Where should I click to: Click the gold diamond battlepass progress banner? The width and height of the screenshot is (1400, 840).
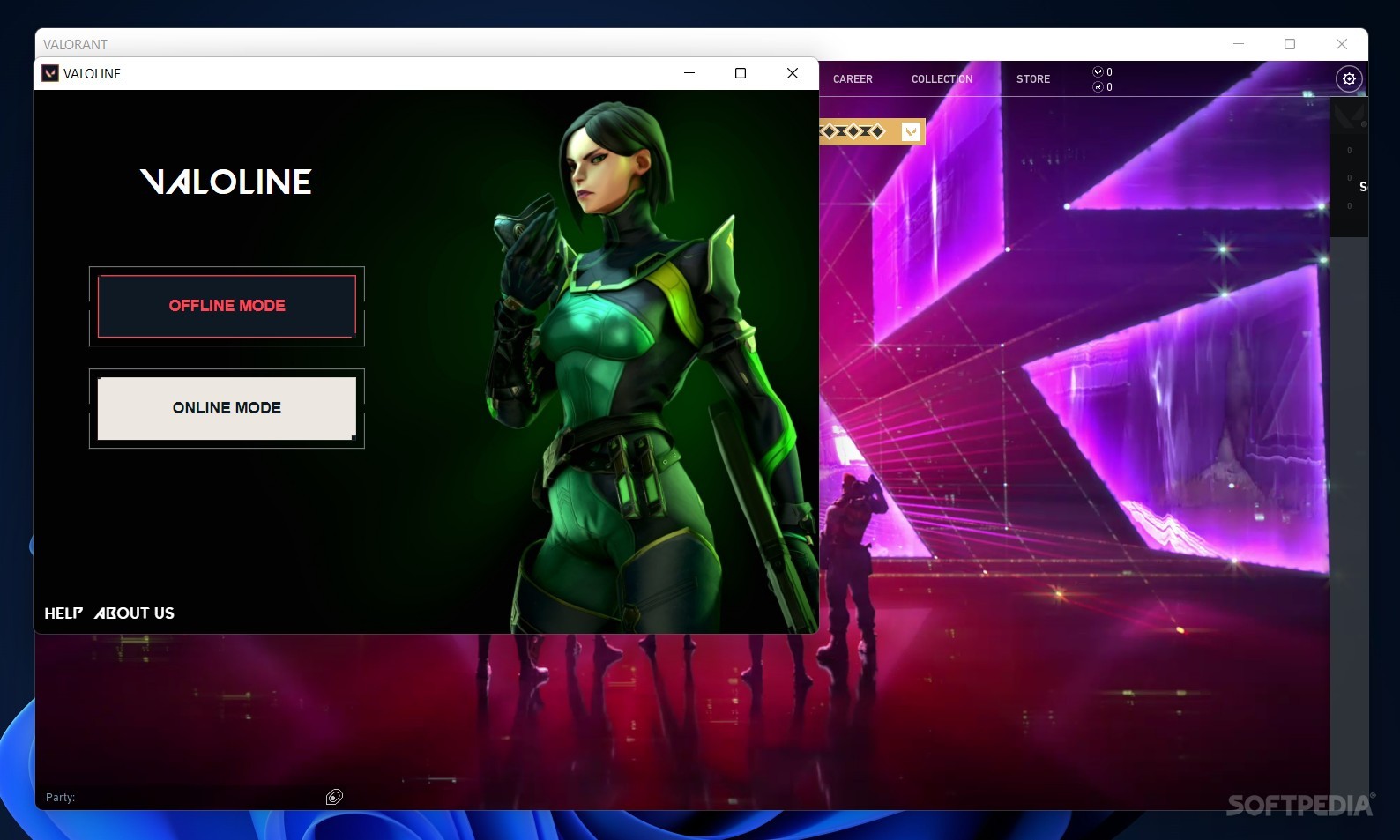[x=871, y=132]
